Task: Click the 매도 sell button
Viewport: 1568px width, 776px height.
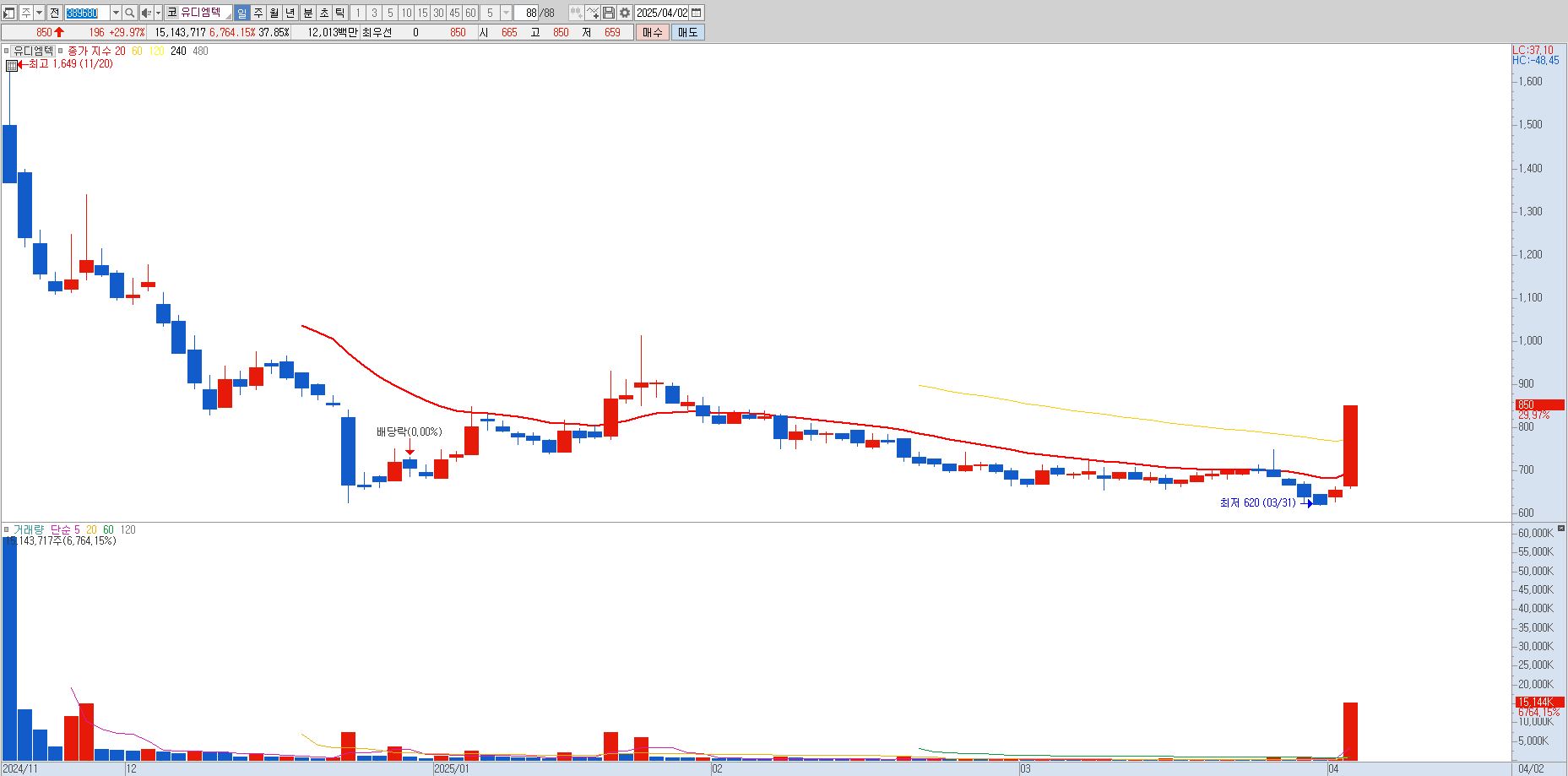Action: 688,32
